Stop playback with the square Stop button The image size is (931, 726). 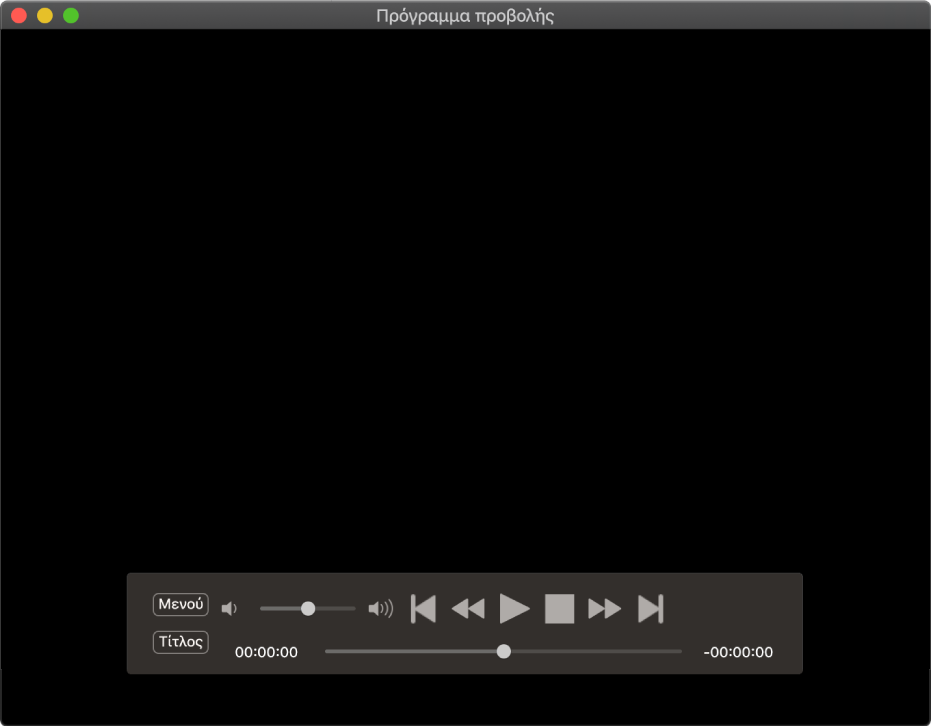[559, 608]
